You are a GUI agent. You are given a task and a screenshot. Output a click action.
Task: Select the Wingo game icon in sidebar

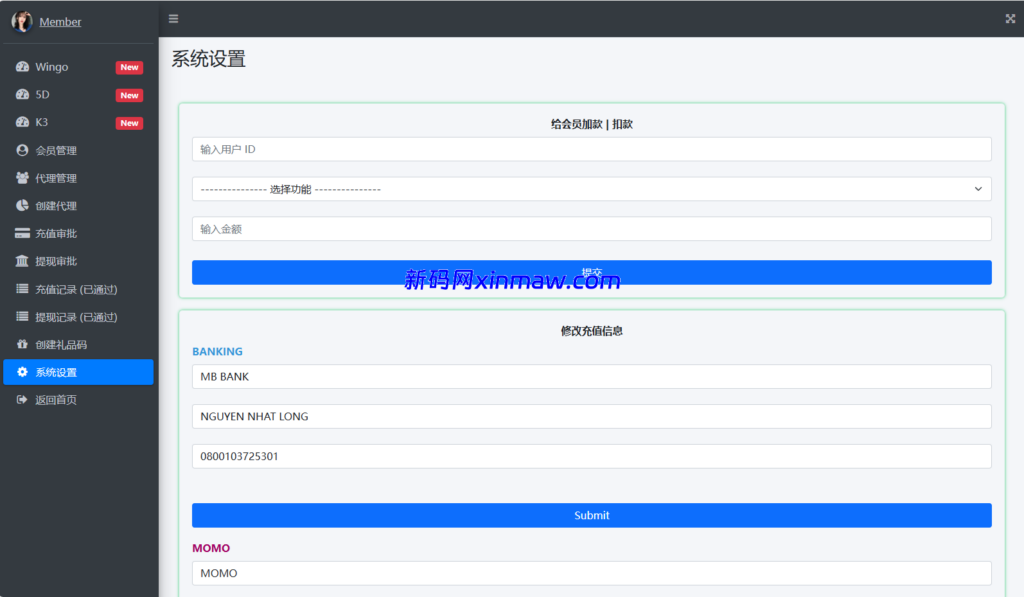click(x=22, y=67)
